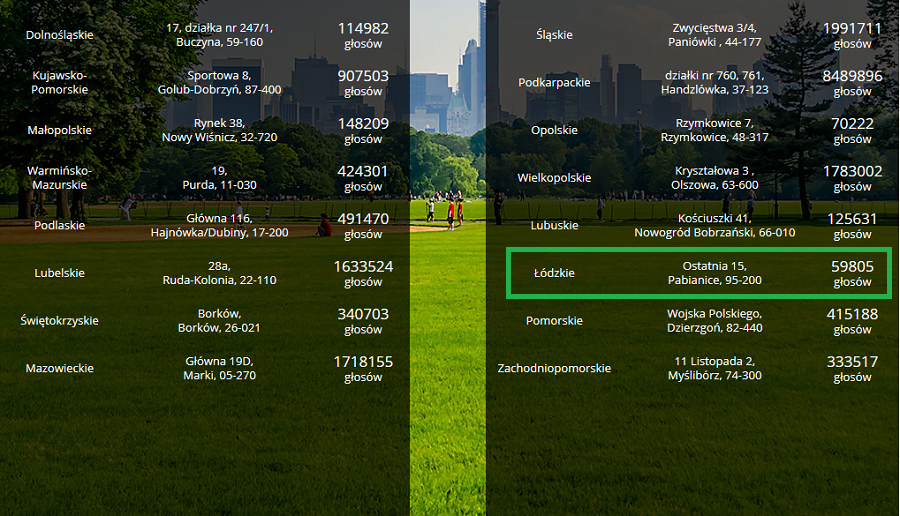Click the Świętokrzyskie region name
900x516 pixels.
[60, 321]
